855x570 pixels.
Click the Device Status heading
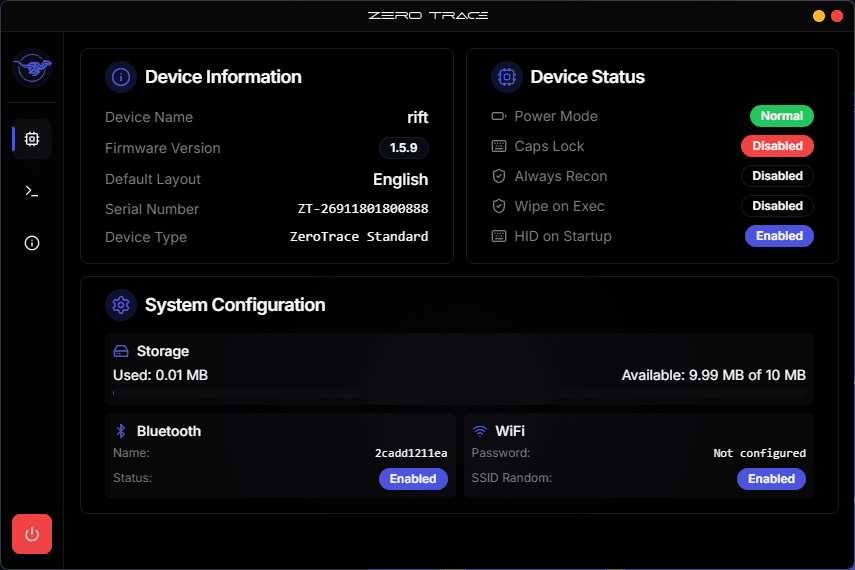pos(588,77)
